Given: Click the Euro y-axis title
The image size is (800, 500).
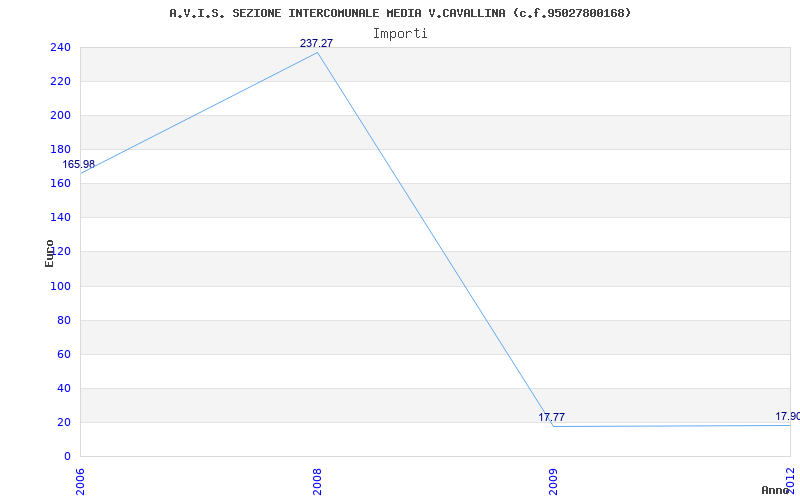Looking at the screenshot, I should coord(49,254).
